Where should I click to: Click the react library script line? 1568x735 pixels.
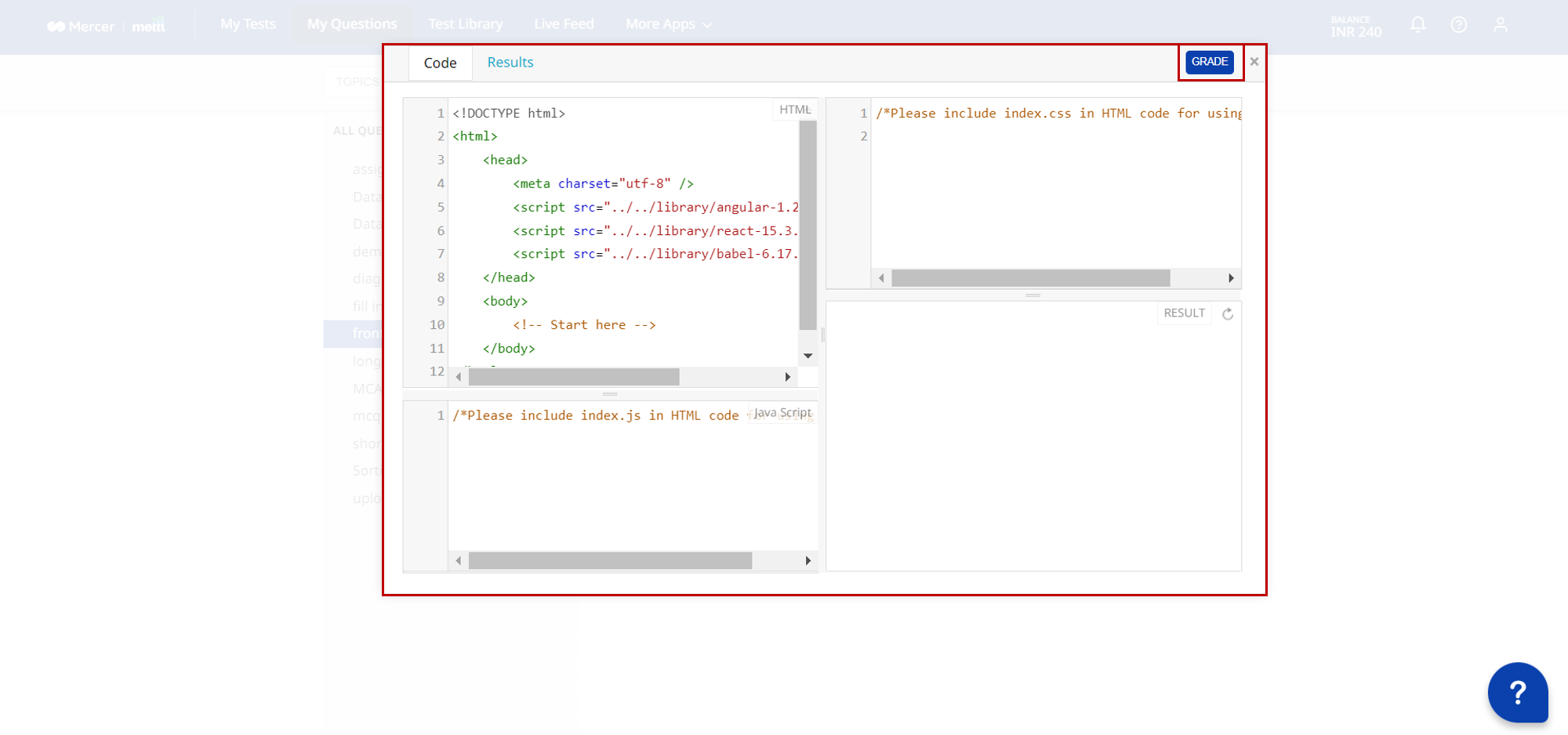coord(656,231)
